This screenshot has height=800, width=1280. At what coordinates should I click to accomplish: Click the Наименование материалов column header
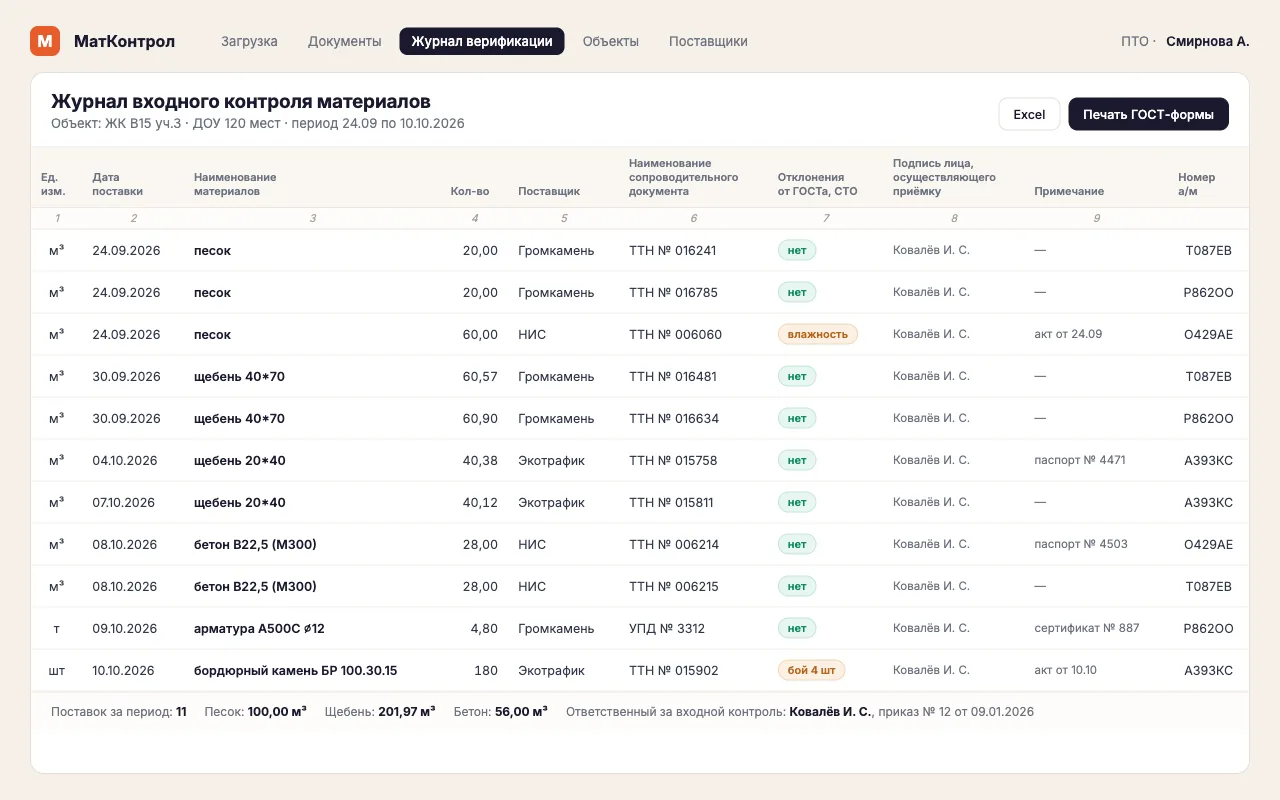235,184
